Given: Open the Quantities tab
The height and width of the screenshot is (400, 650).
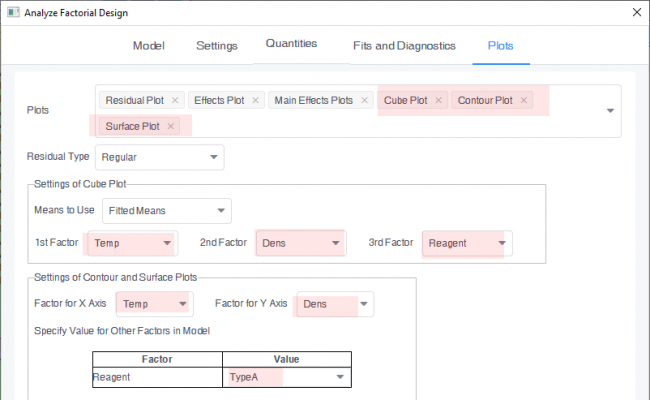Looking at the screenshot, I should 291,44.
